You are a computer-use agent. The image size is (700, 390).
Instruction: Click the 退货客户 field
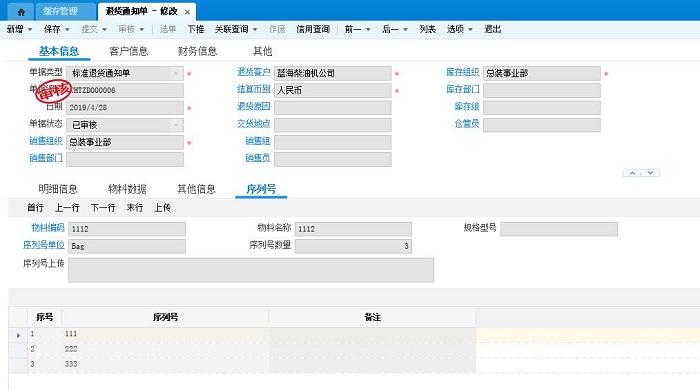pyautogui.click(x=333, y=73)
